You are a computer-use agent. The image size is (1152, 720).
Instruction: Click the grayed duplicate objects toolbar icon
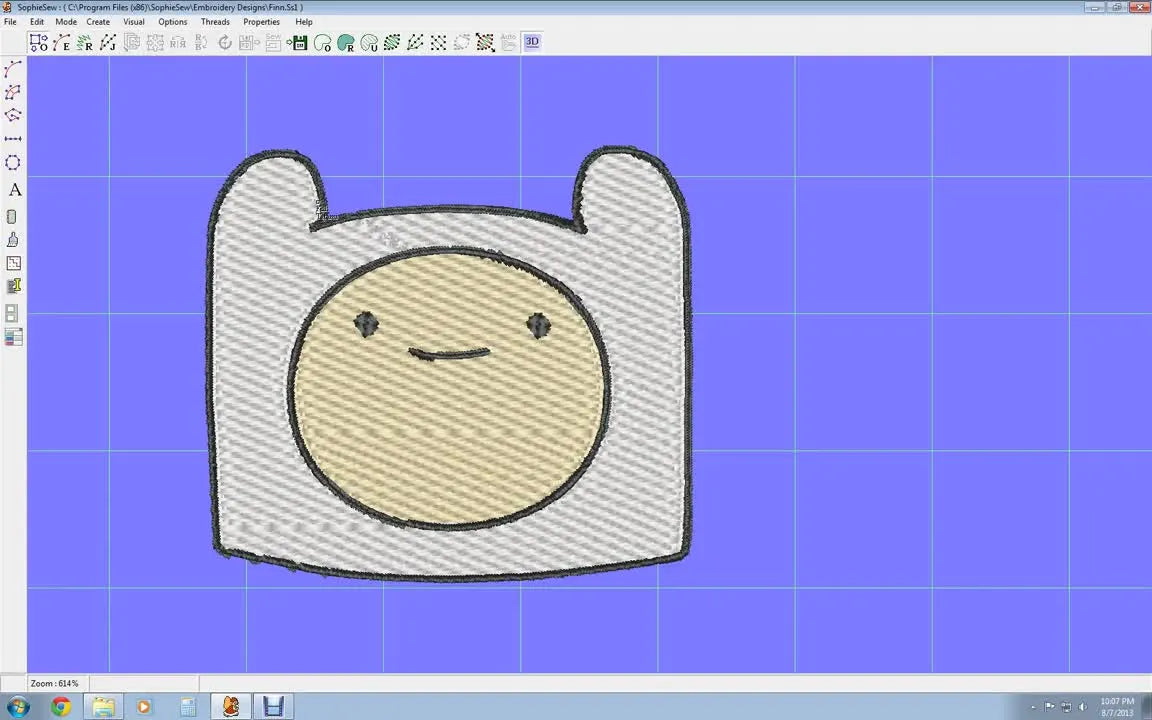click(132, 43)
